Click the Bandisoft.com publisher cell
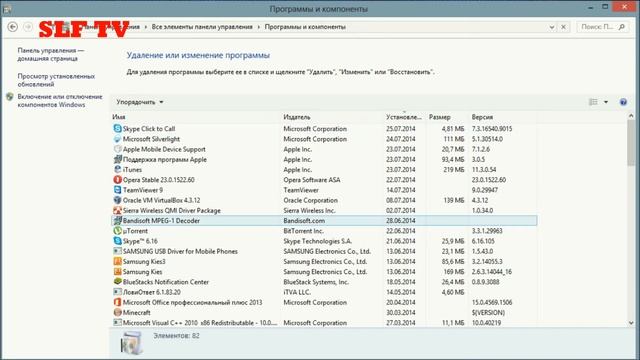This screenshot has width=640, height=360. pyautogui.click(x=304, y=220)
